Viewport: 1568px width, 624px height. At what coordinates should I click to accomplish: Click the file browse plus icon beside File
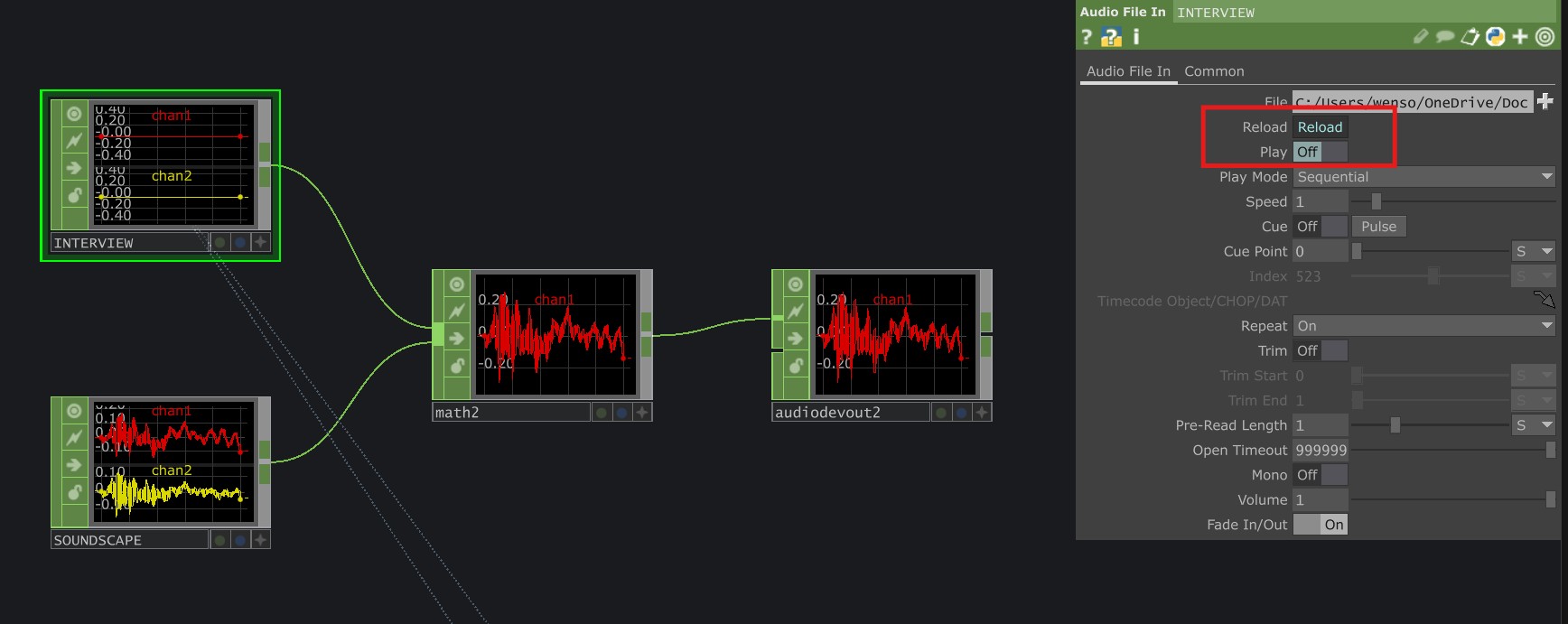click(1545, 101)
